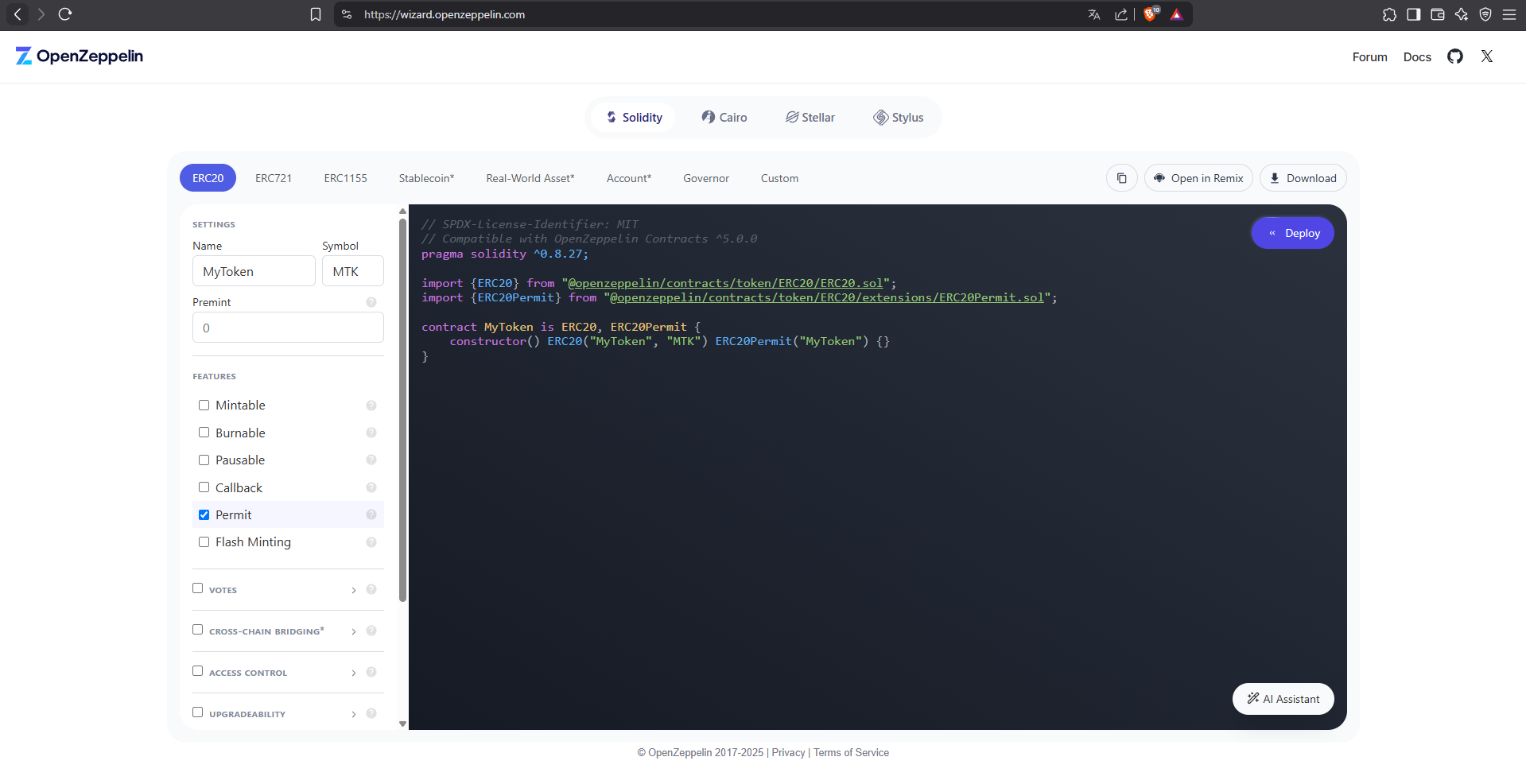Select the ERC721 contract tab
This screenshot has width=1526, height=784.
coord(274,178)
